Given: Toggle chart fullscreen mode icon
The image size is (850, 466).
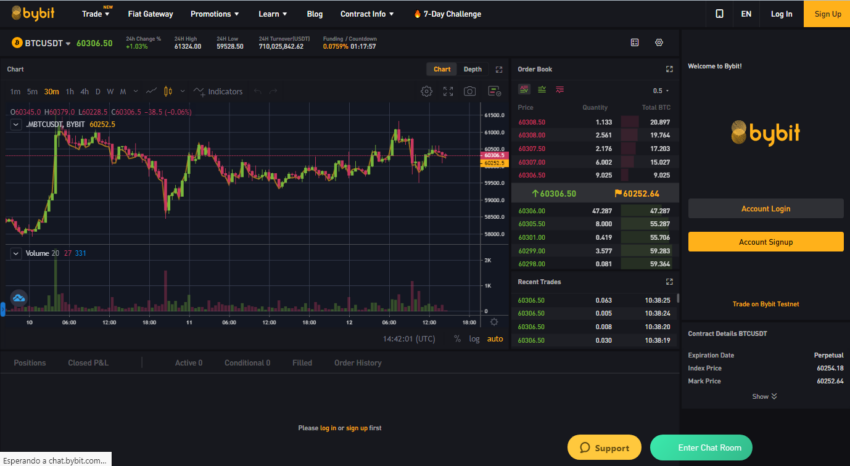Looking at the screenshot, I should 448,92.
